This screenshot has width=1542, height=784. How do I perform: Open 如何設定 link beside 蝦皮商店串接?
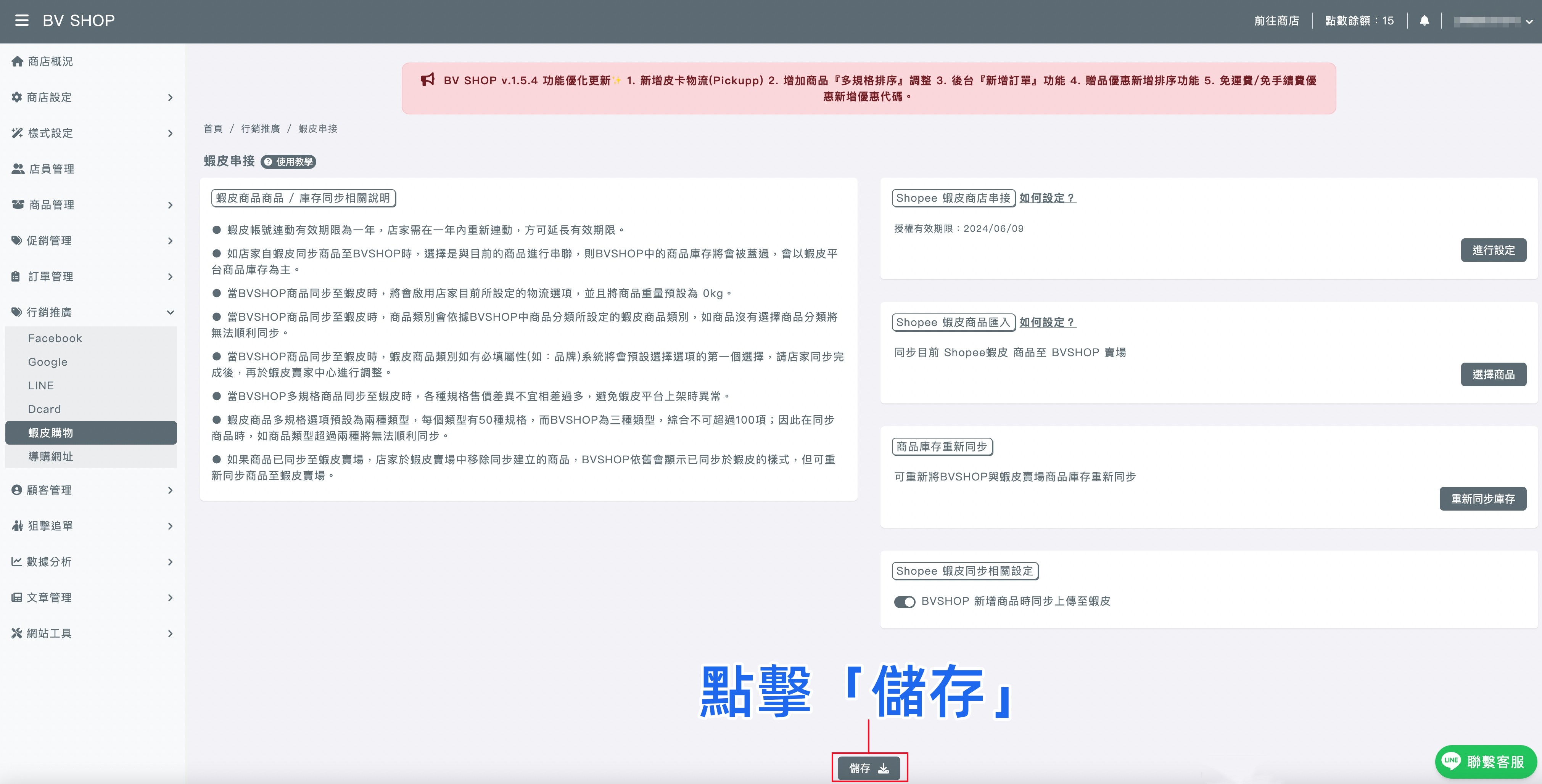click(1048, 198)
